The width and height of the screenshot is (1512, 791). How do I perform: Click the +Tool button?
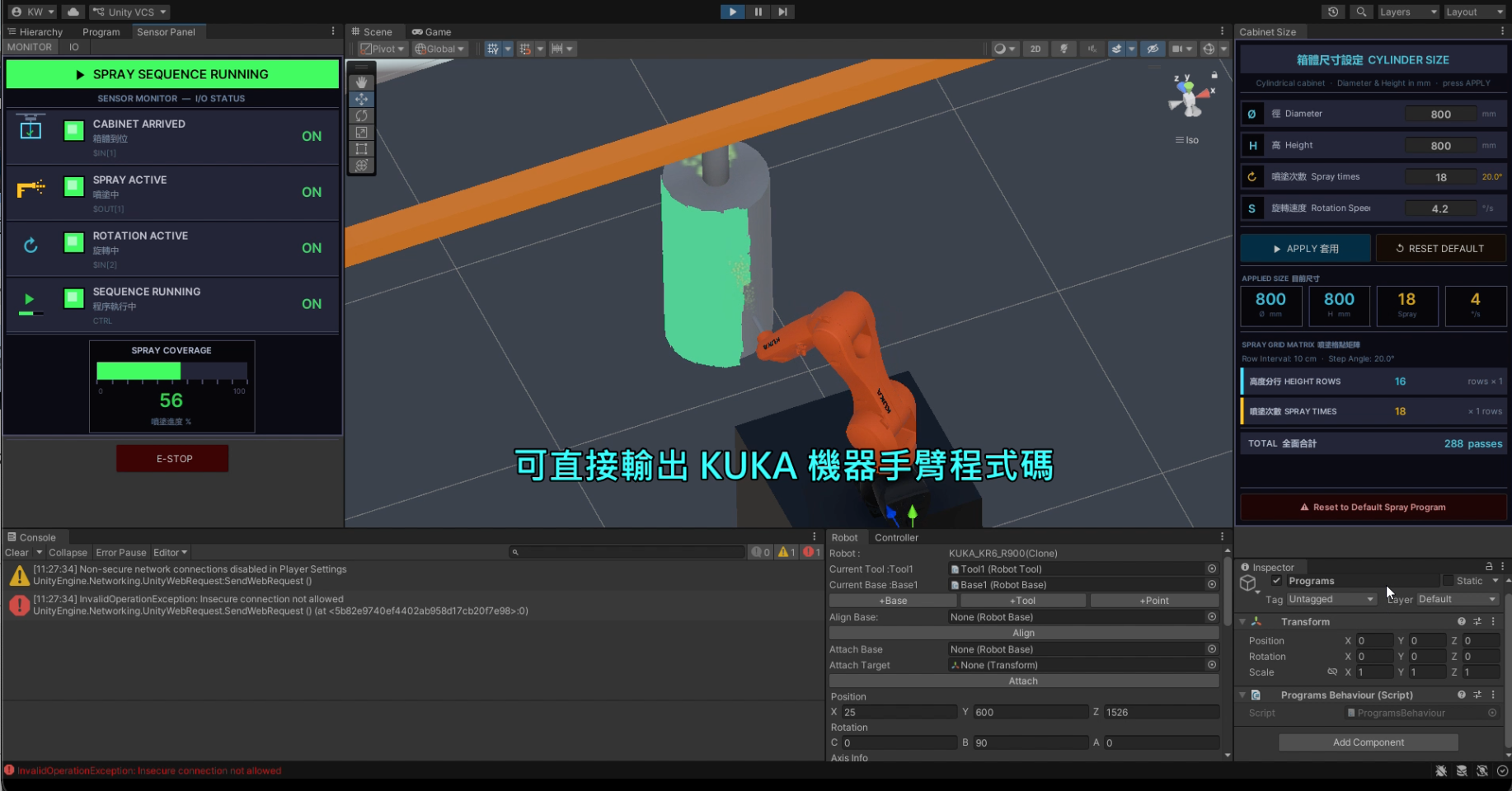(x=1022, y=601)
